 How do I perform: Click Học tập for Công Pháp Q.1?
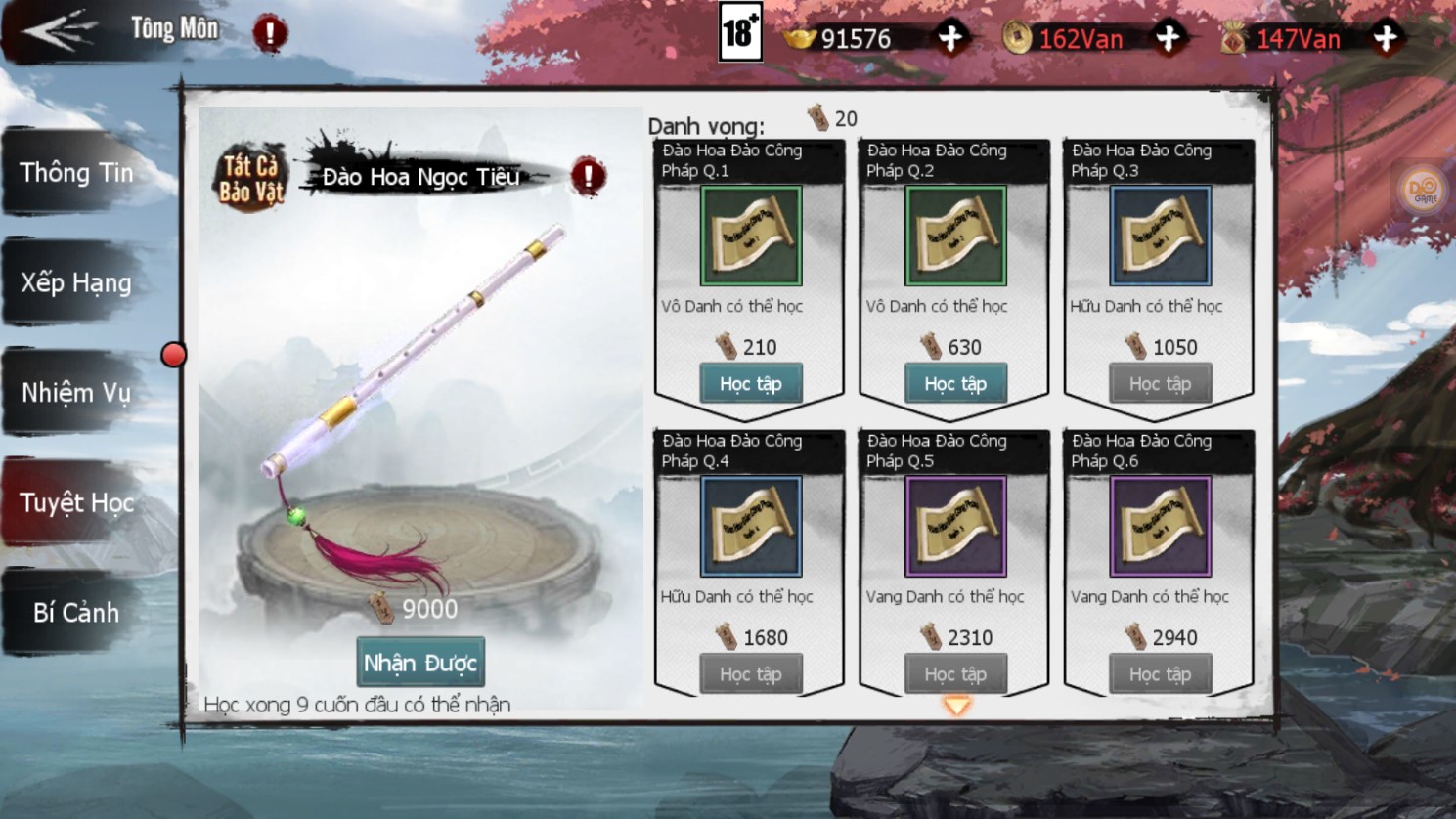[x=751, y=383]
